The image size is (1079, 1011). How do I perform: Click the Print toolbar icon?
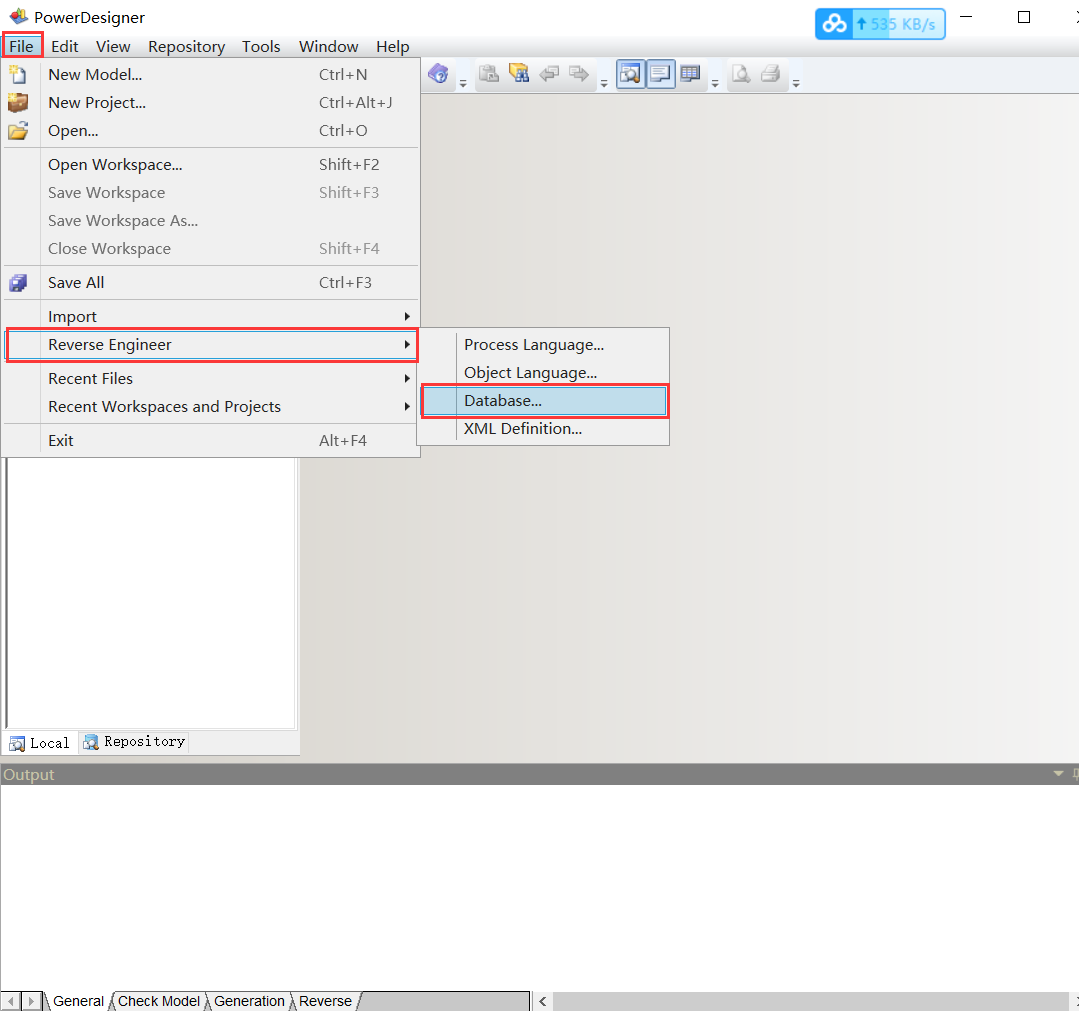tap(770, 74)
